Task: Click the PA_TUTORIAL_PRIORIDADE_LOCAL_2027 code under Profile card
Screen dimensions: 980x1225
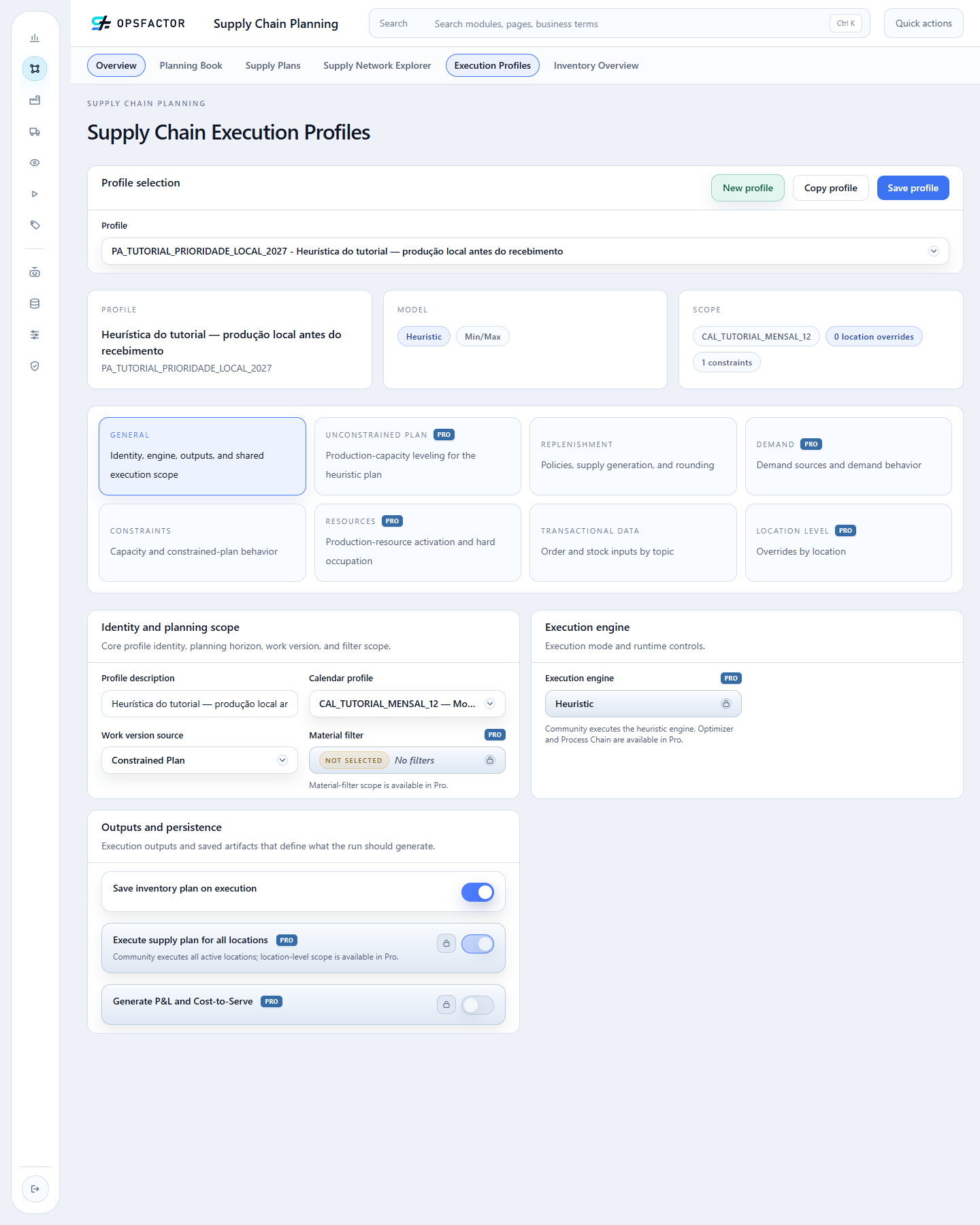Action: click(x=186, y=368)
